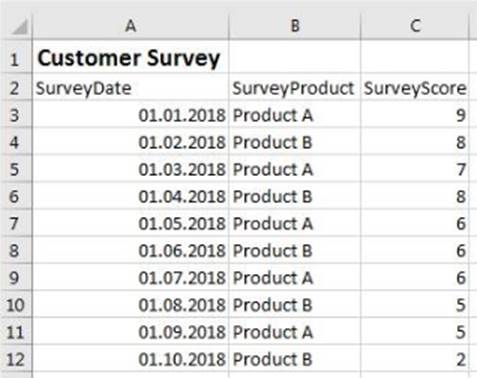Select column C header

click(x=415, y=27)
